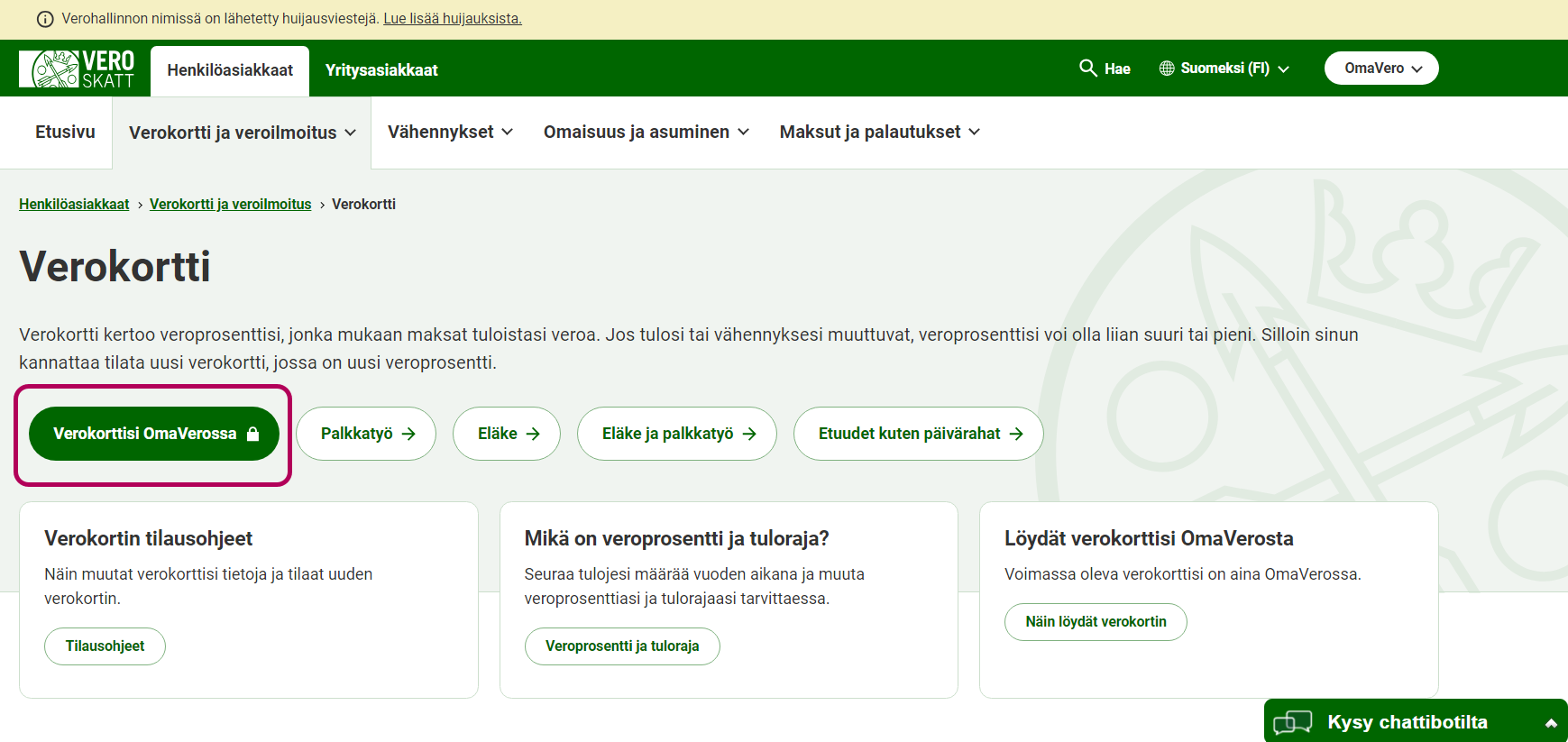Click the search magnifier icon
Viewport: 1568px width, 742px height.
[x=1088, y=68]
